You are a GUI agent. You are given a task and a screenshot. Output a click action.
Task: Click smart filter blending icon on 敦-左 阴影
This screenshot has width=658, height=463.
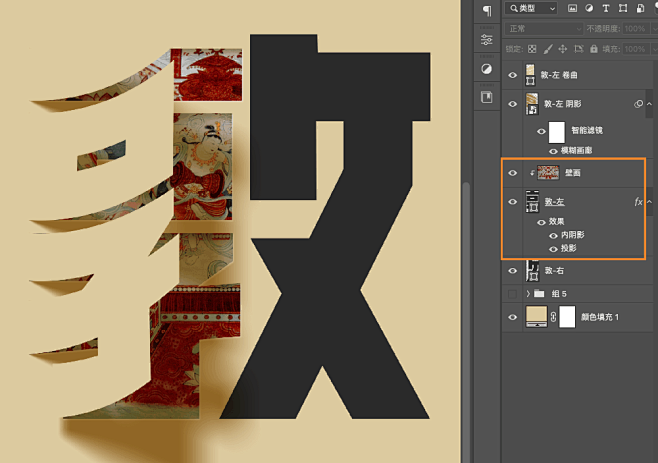638,104
